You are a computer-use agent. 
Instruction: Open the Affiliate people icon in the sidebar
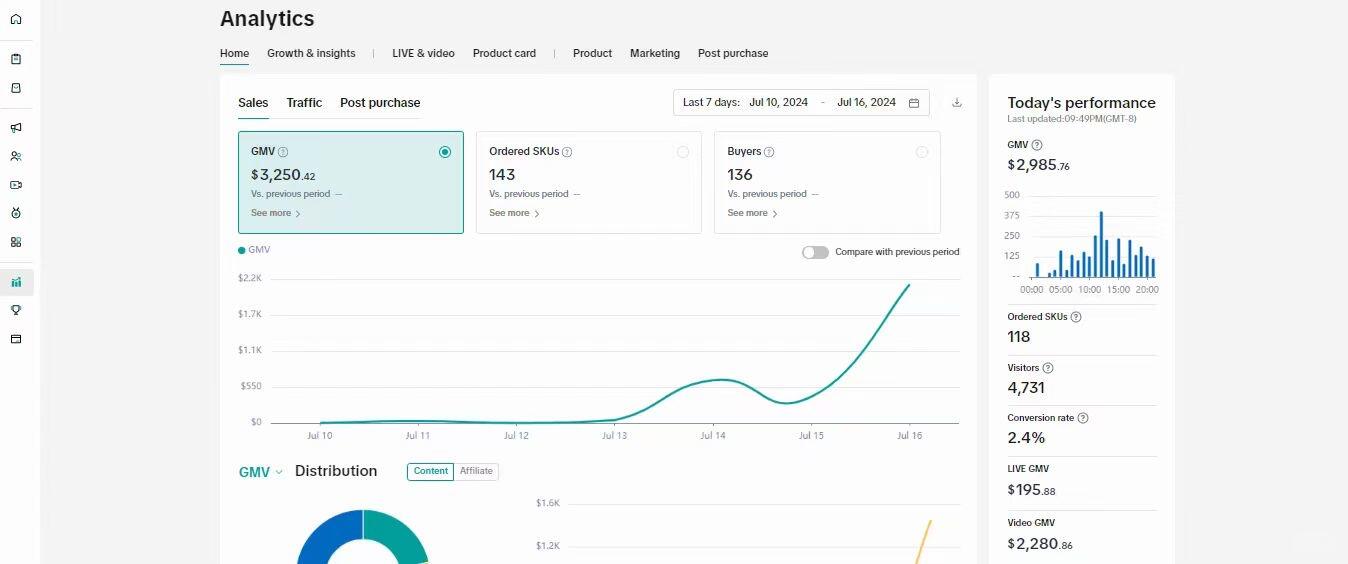[x=16, y=156]
